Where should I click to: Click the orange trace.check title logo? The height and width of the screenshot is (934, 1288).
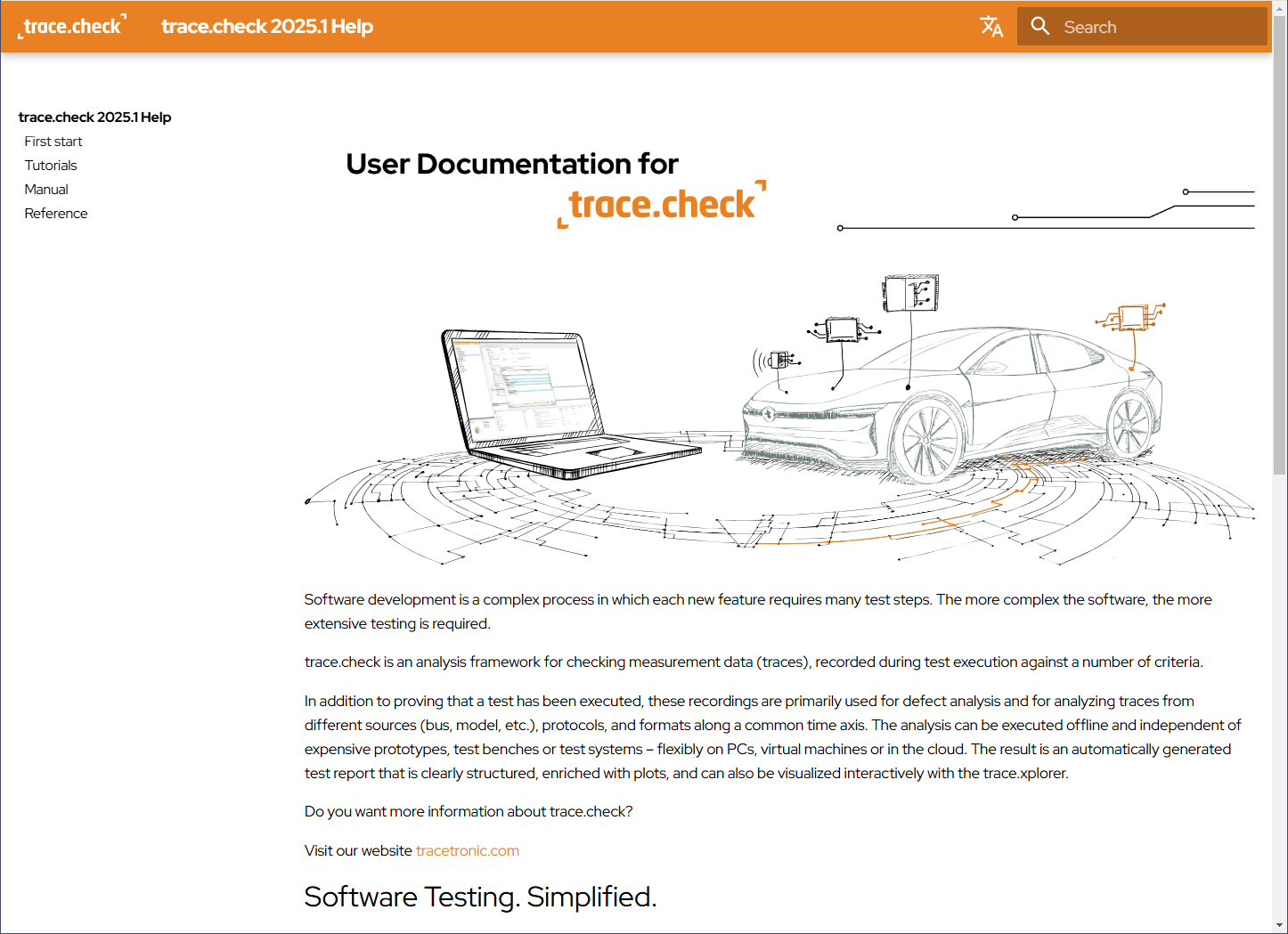662,204
